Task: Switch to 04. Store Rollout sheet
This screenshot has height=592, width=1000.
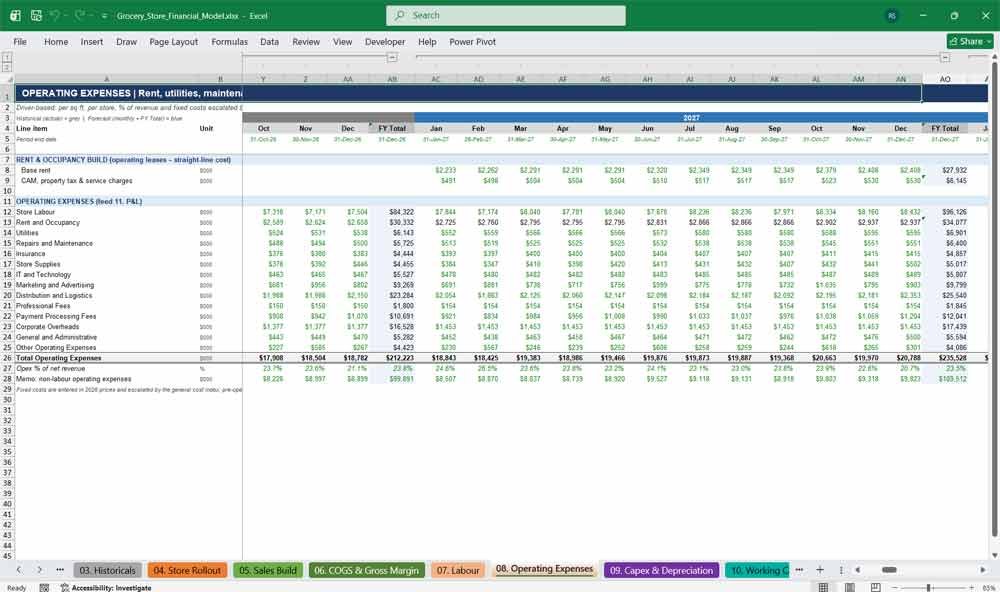Action: coord(187,570)
